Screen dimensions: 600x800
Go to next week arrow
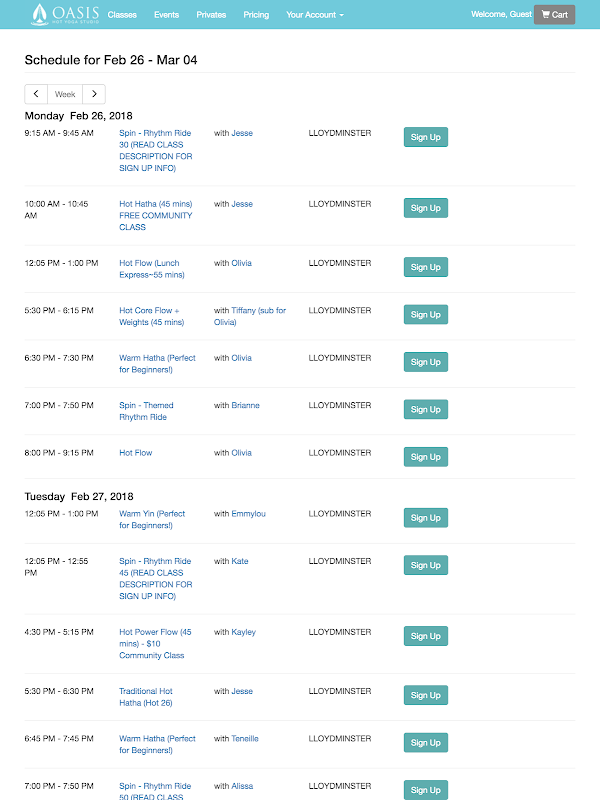coord(93,94)
